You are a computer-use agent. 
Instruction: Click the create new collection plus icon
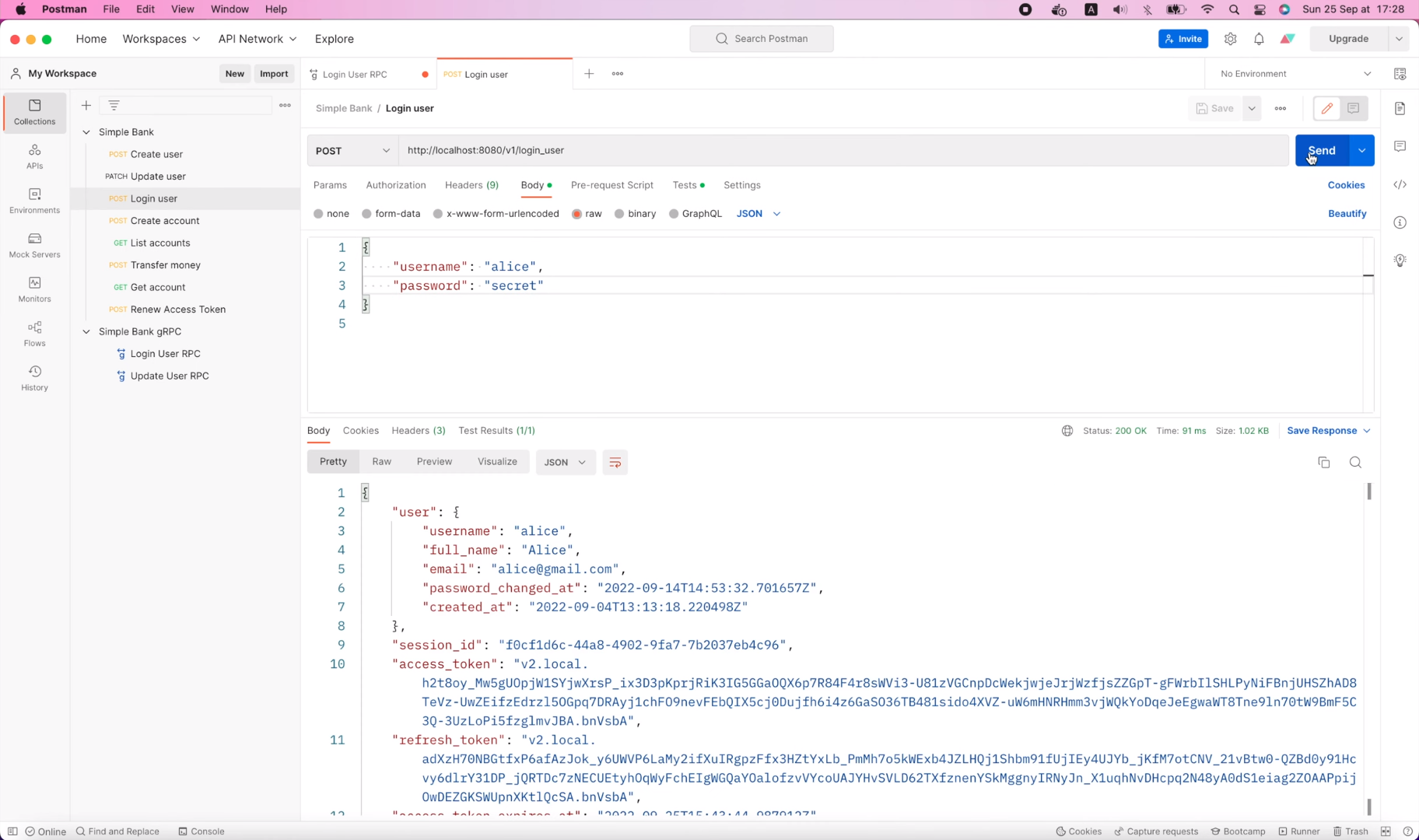tap(86, 105)
